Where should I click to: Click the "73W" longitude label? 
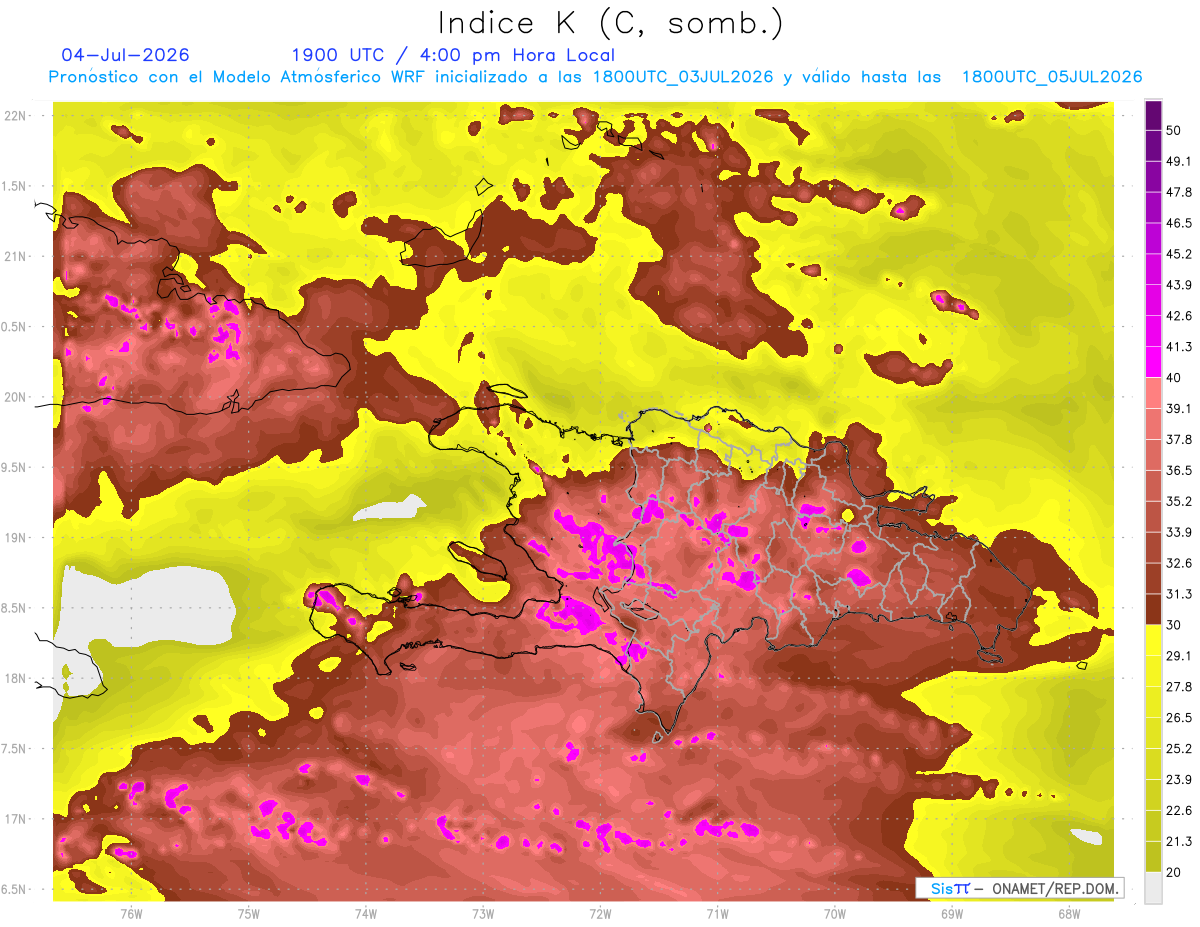483,914
